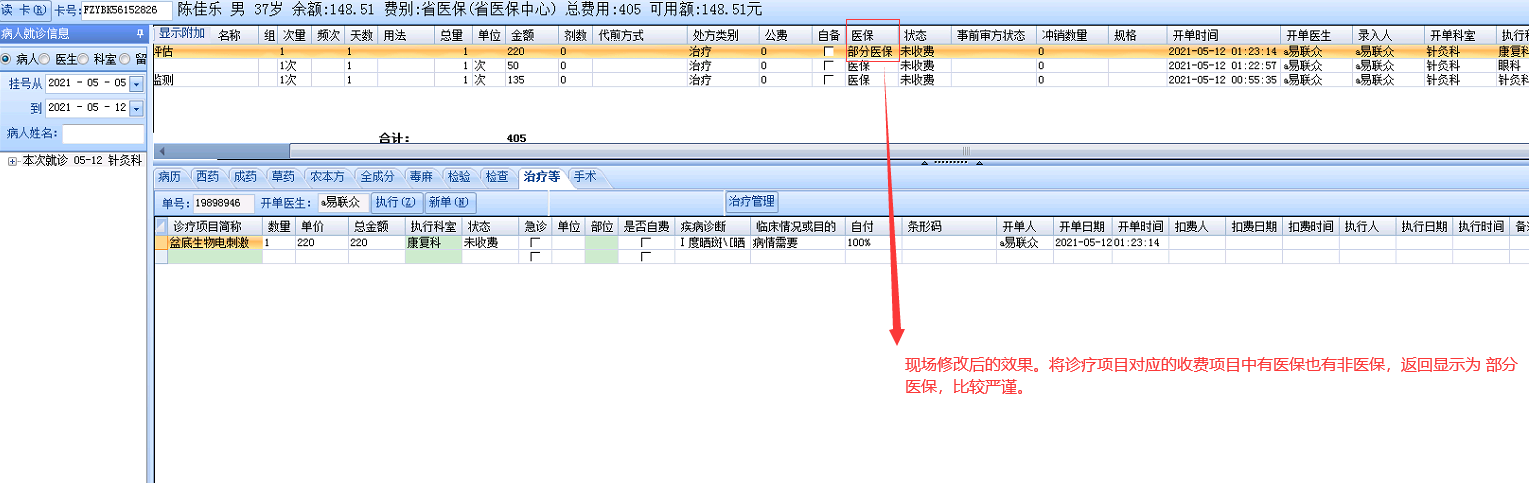Click the 医保 column header
Viewport: 1529px width, 483px height.
click(x=871, y=35)
